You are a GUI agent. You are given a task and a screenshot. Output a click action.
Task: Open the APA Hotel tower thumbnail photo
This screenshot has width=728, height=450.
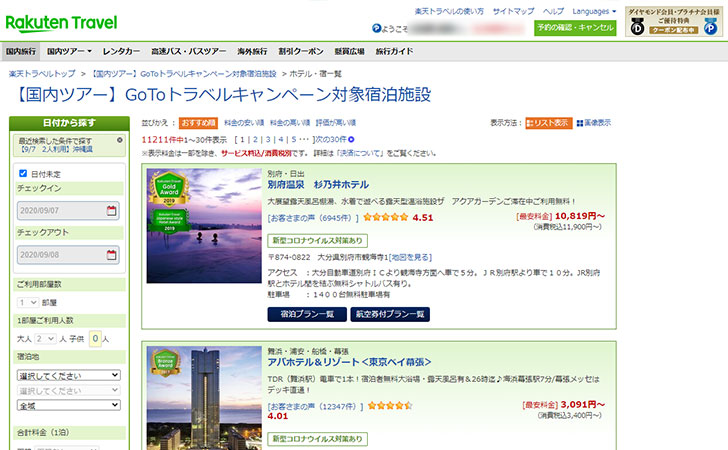pos(204,398)
